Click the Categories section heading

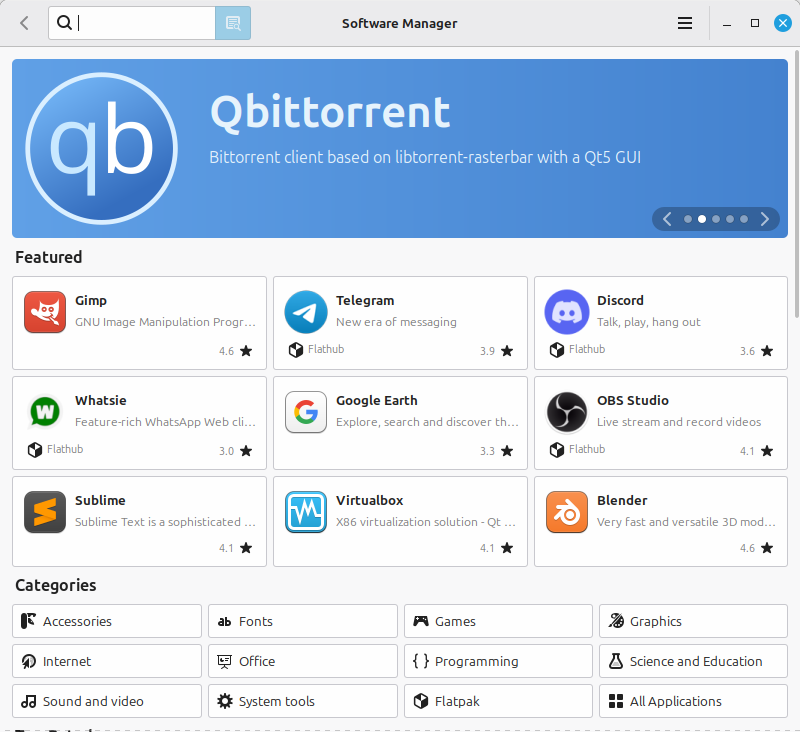pyautogui.click(x=56, y=585)
